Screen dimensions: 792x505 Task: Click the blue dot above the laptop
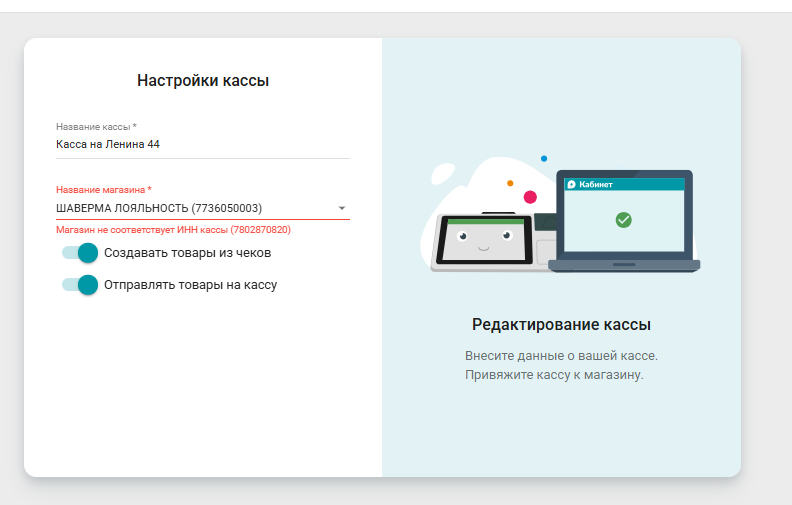tap(544, 159)
